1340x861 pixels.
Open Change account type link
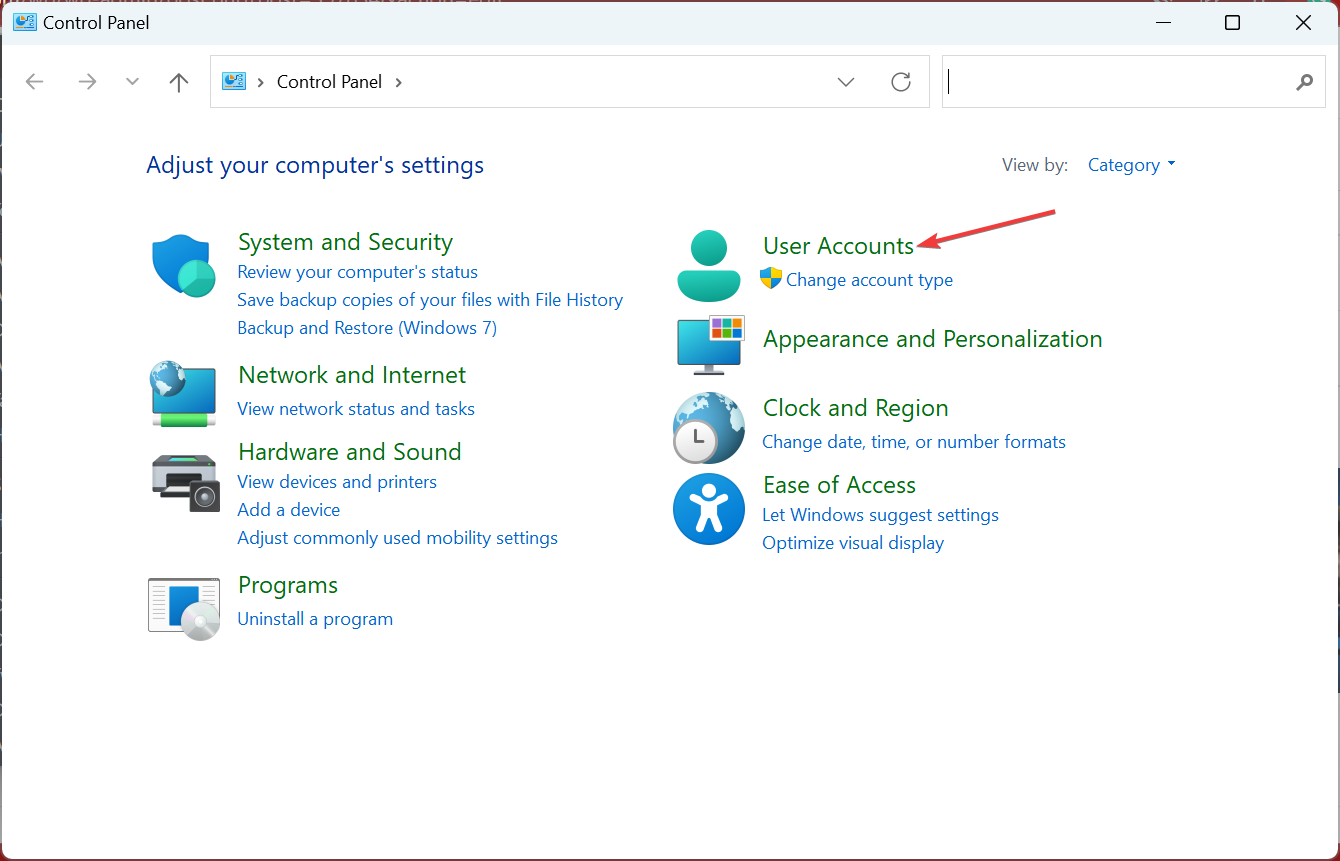[869, 280]
